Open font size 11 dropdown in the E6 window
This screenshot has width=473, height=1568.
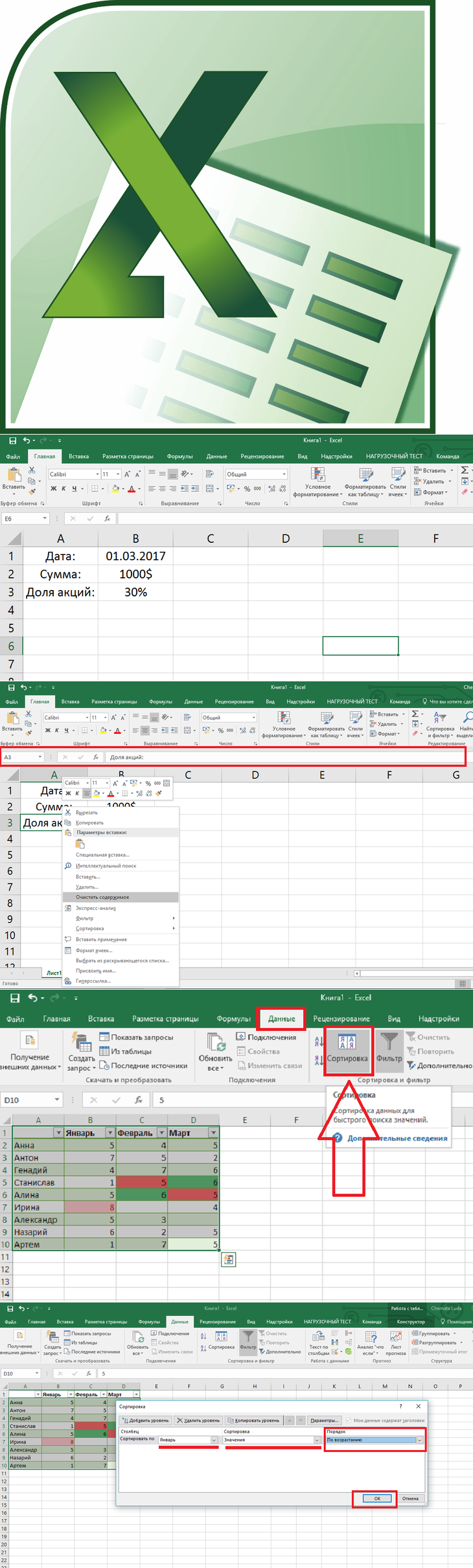point(118,474)
